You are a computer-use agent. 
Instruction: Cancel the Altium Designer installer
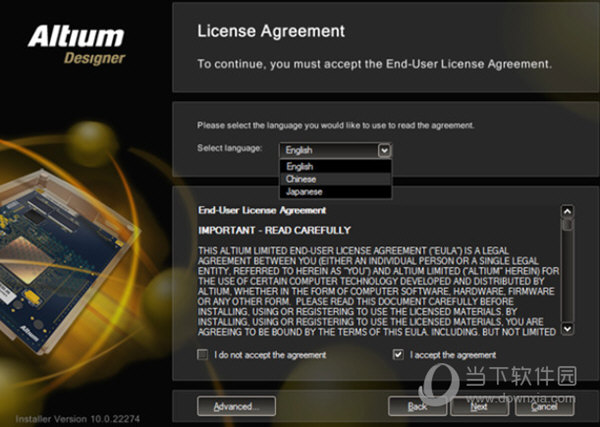(x=544, y=406)
